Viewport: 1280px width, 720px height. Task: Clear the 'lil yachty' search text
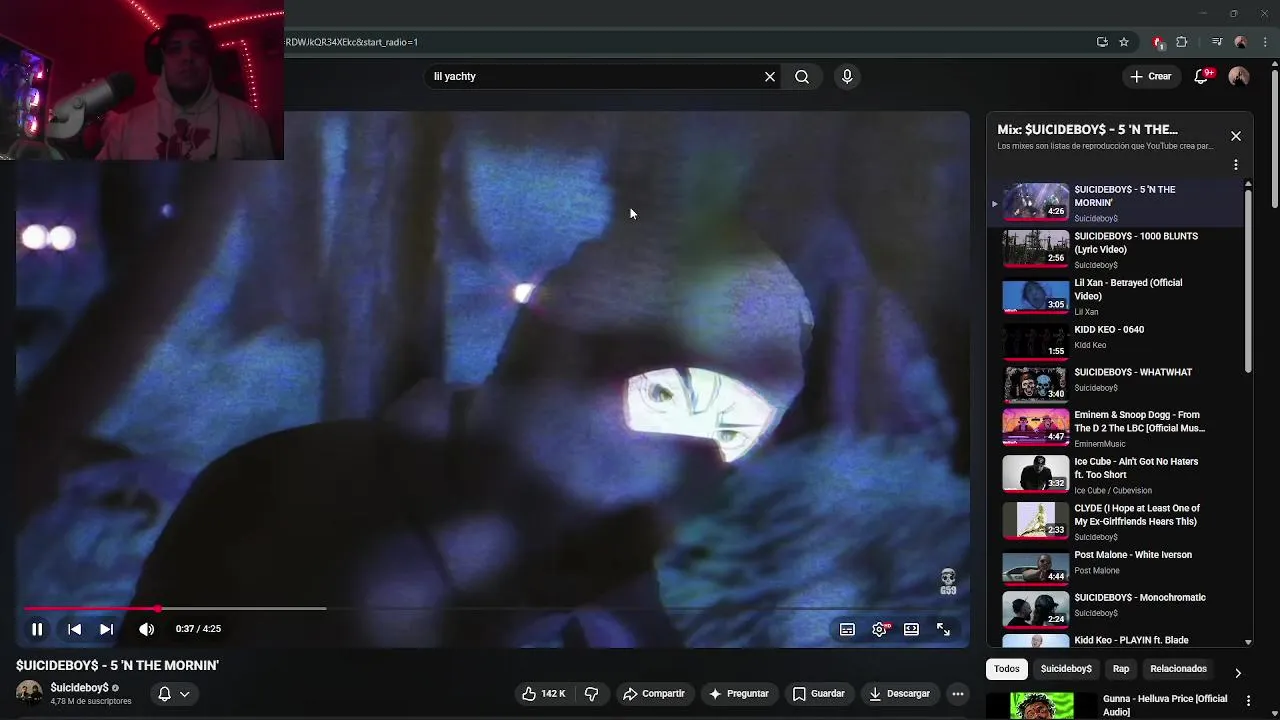[770, 76]
